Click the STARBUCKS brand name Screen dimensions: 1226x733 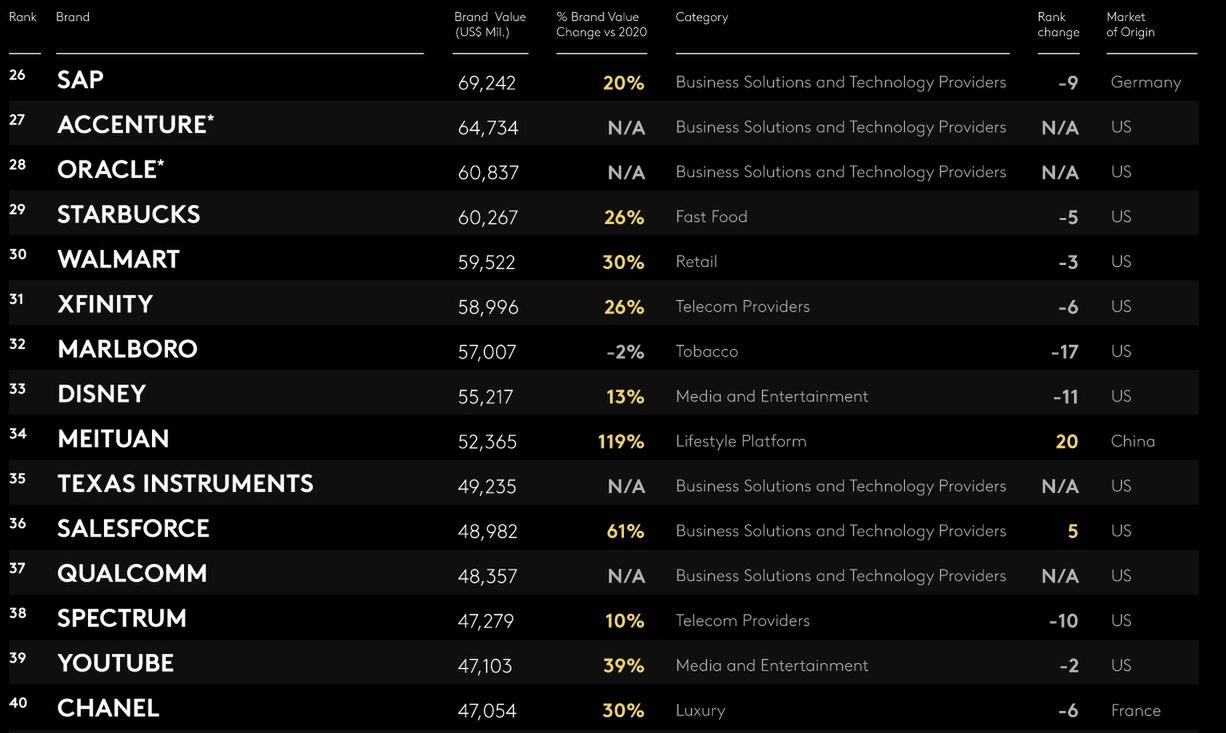tap(128, 215)
